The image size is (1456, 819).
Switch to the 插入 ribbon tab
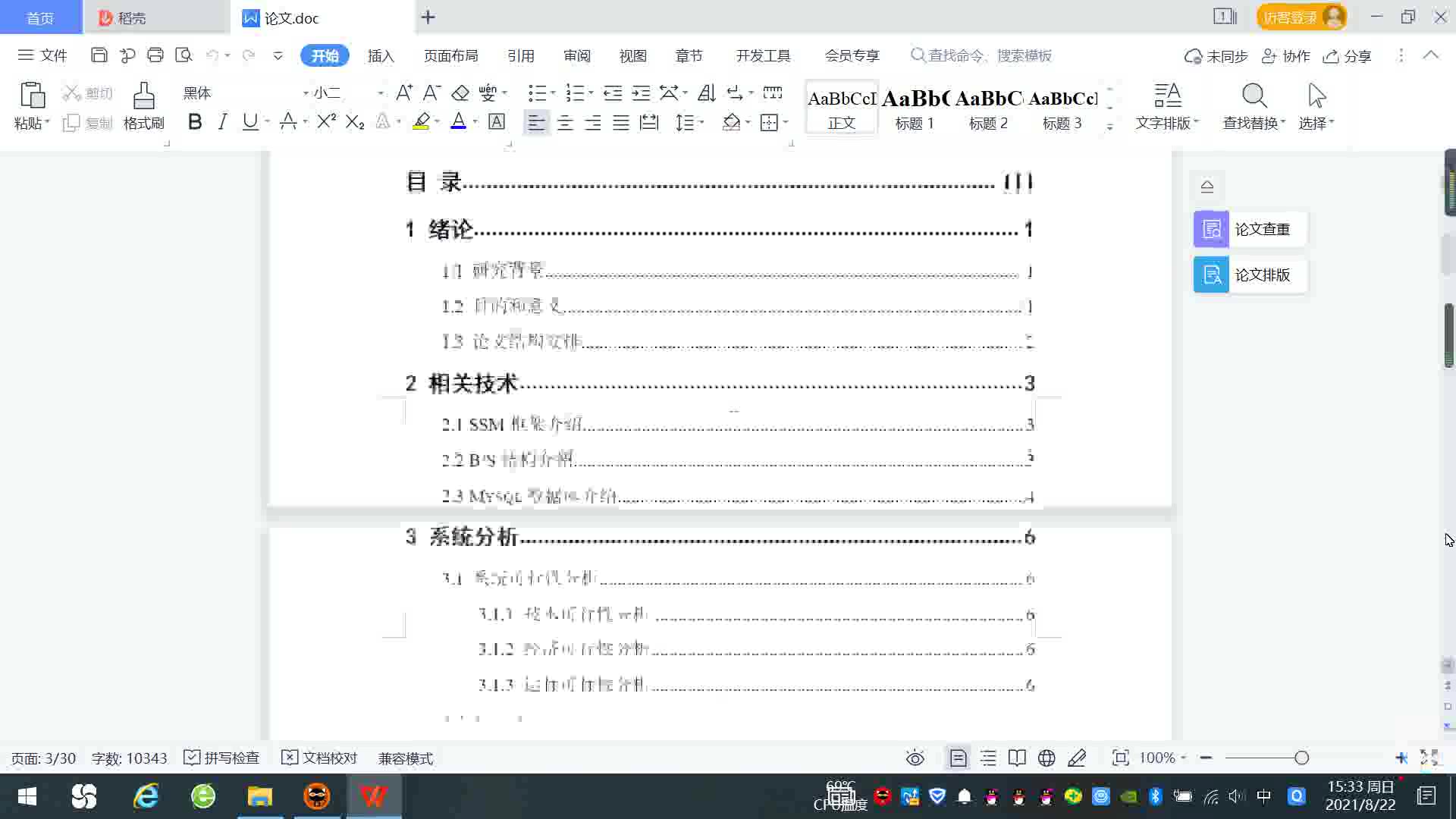381,55
